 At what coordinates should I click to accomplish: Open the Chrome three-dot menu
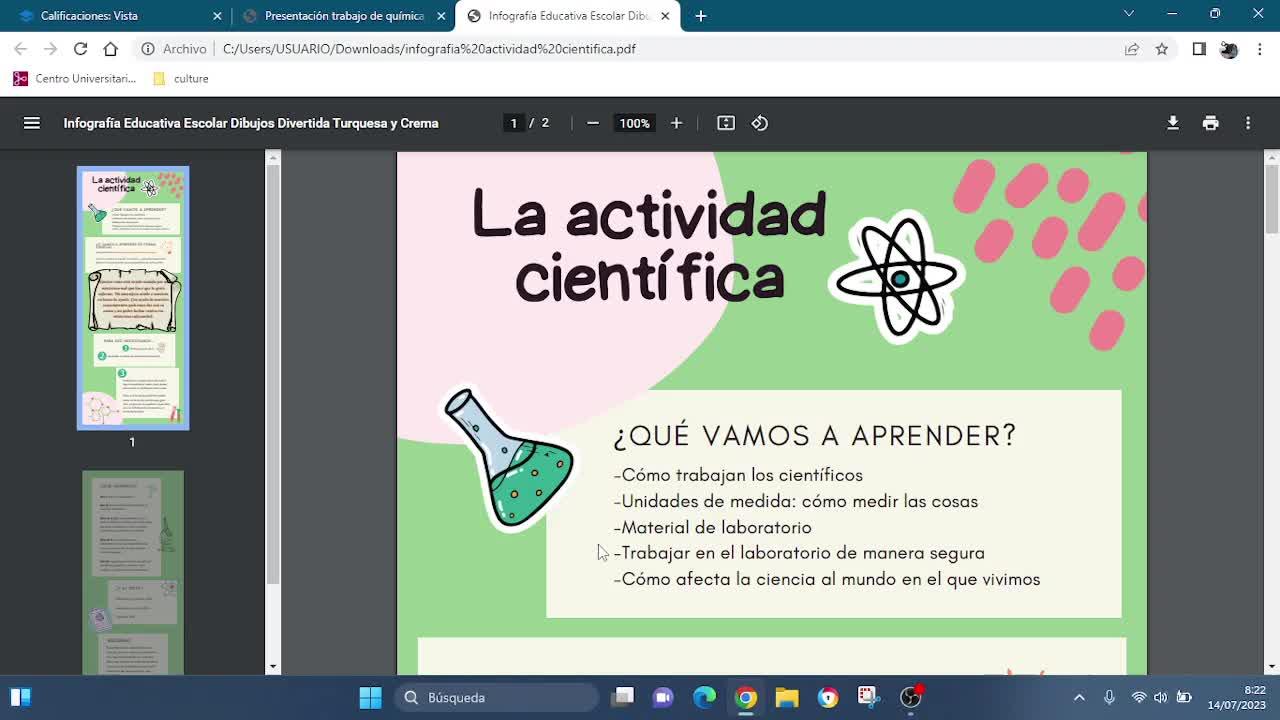[1260, 49]
